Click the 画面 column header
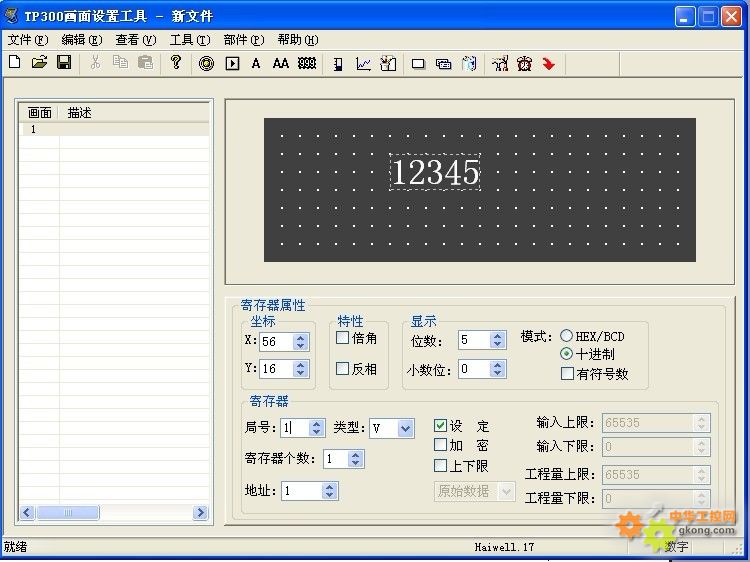This screenshot has width=750, height=562. (39, 113)
